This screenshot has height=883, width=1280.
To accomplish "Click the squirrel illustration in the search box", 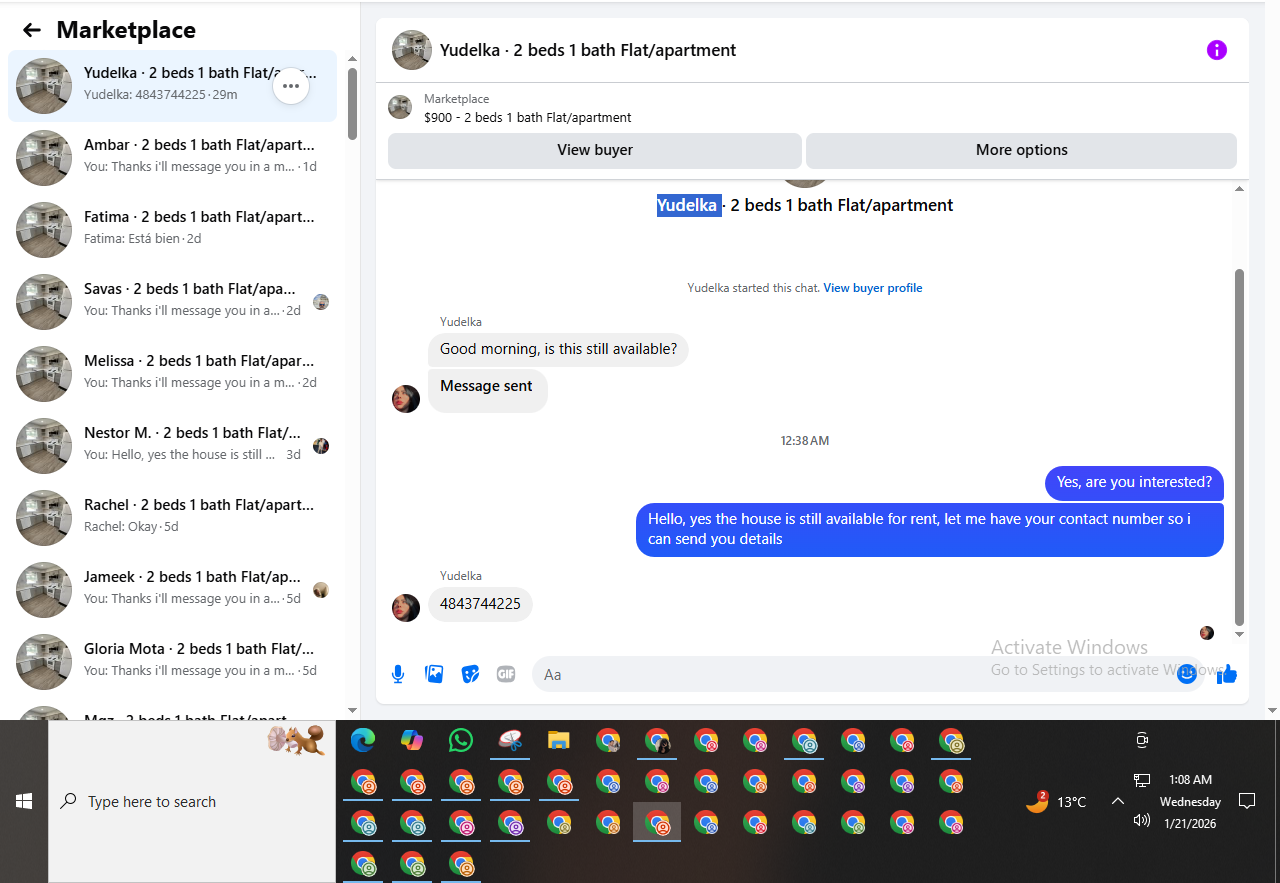I will [x=297, y=740].
